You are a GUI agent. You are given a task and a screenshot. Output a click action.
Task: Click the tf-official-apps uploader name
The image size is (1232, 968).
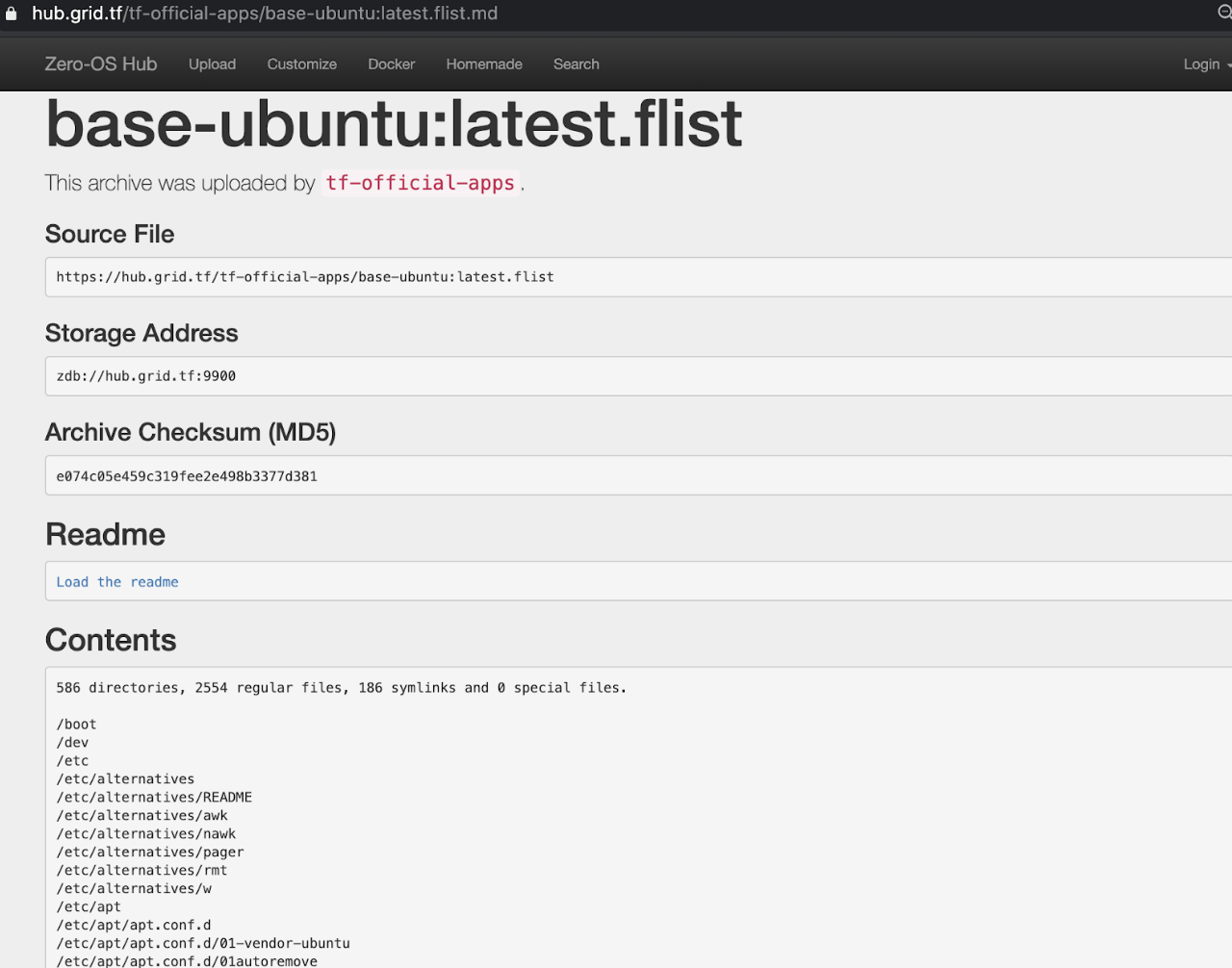(421, 183)
